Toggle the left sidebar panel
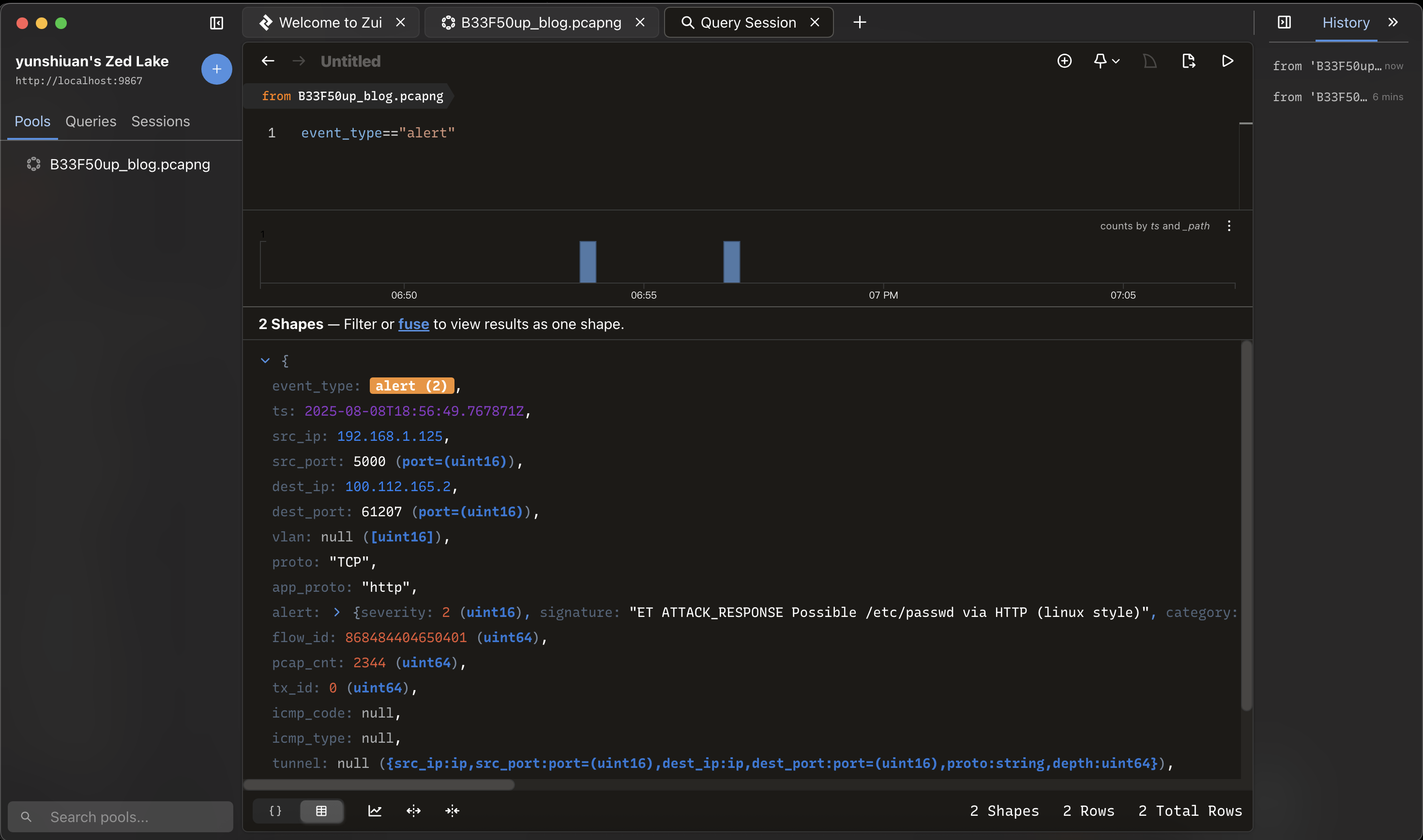 216,23
